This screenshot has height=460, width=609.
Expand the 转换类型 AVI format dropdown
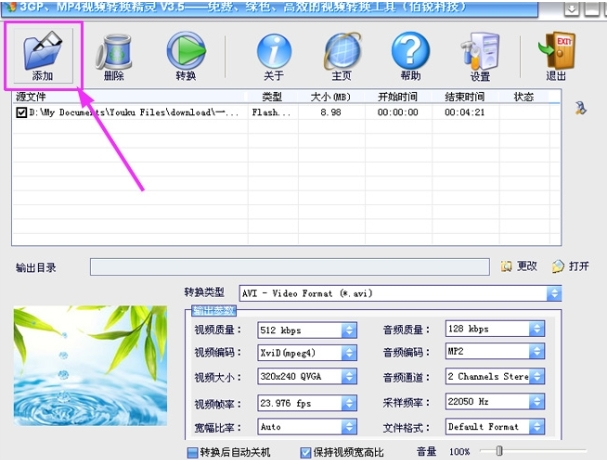point(553,294)
